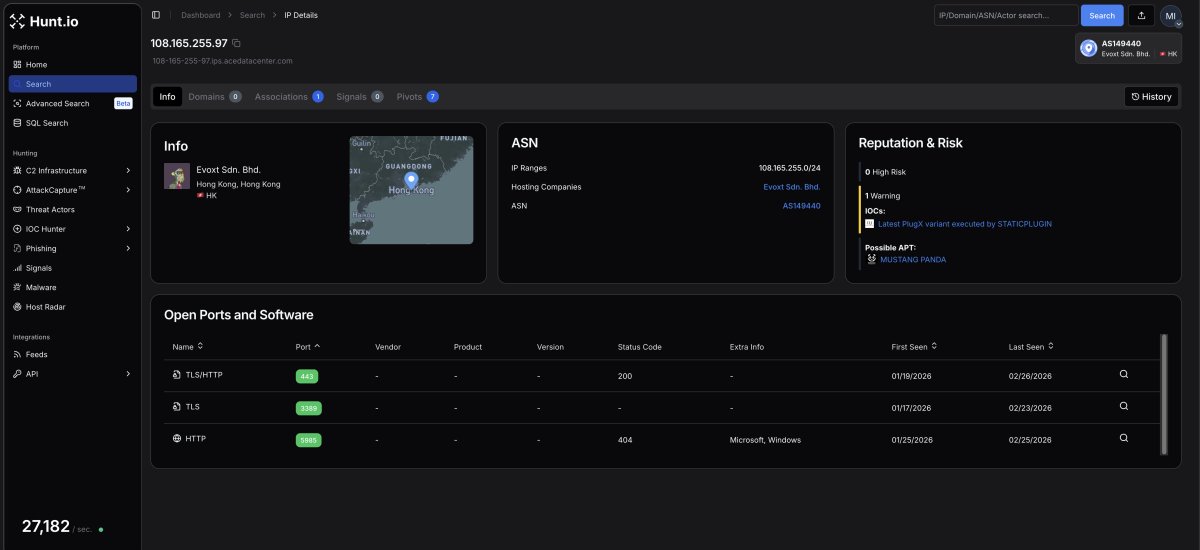The image size is (1200, 550).
Task: Sort table by First Seen column
Action: click(x=913, y=347)
